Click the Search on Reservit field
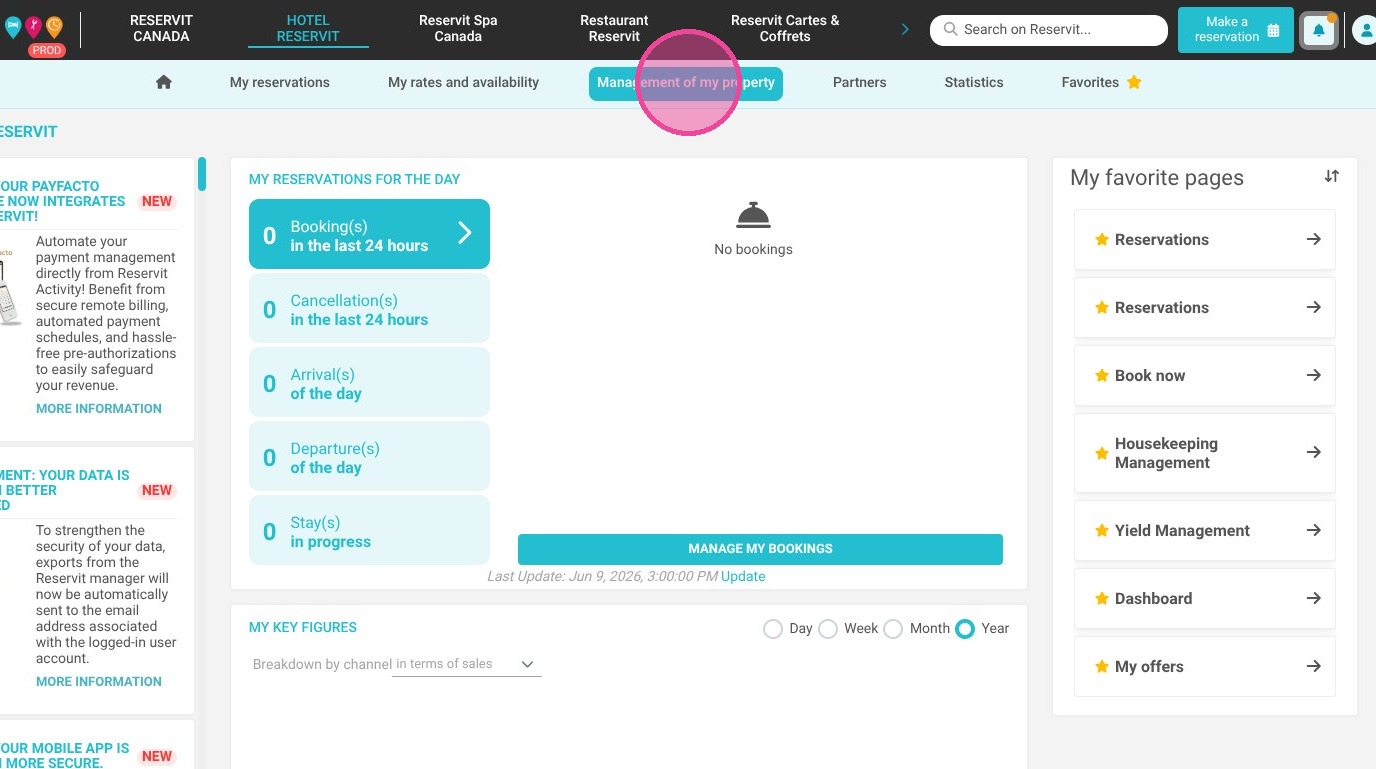This screenshot has height=769, width=1376. point(1049,30)
